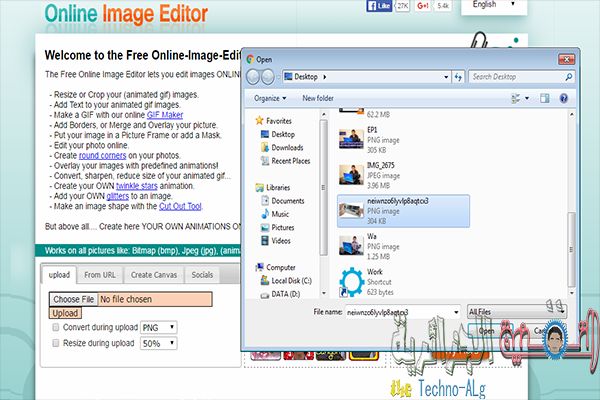Open the English language dropdown
This screenshot has height=400, width=600.
coord(494,5)
